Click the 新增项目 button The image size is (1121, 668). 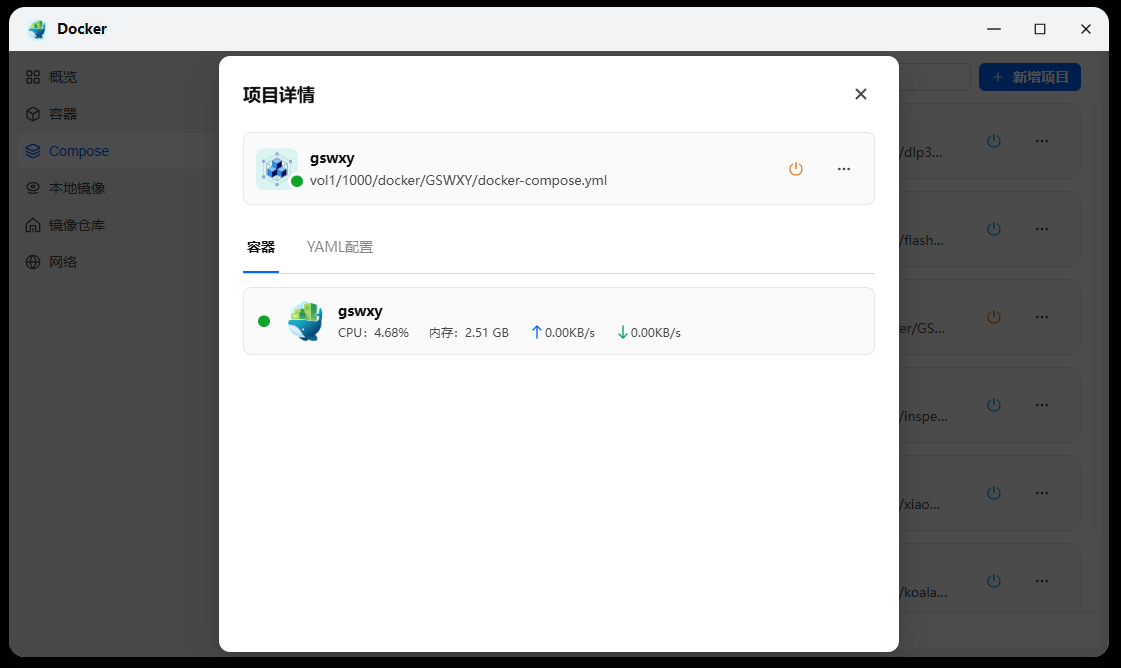click(x=1029, y=77)
